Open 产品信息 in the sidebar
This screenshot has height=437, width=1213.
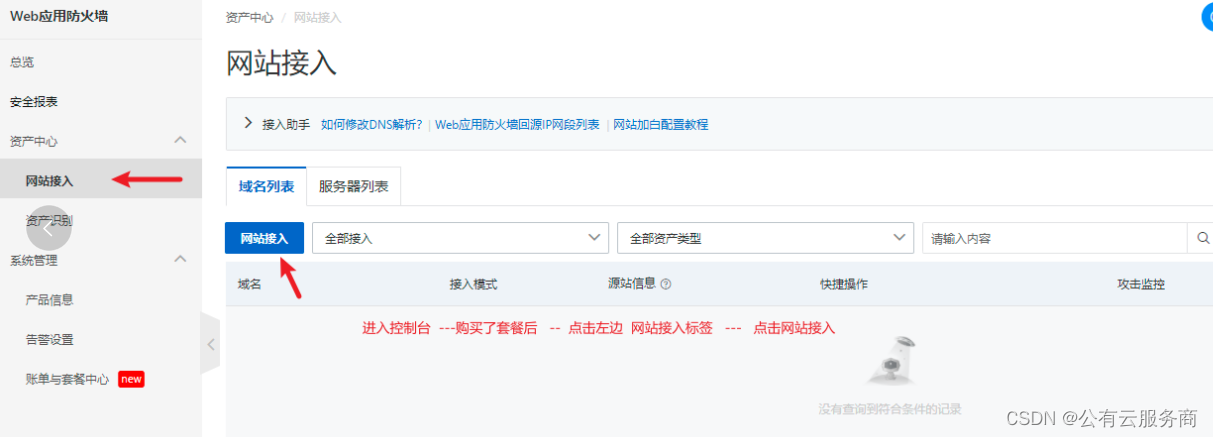(50, 300)
